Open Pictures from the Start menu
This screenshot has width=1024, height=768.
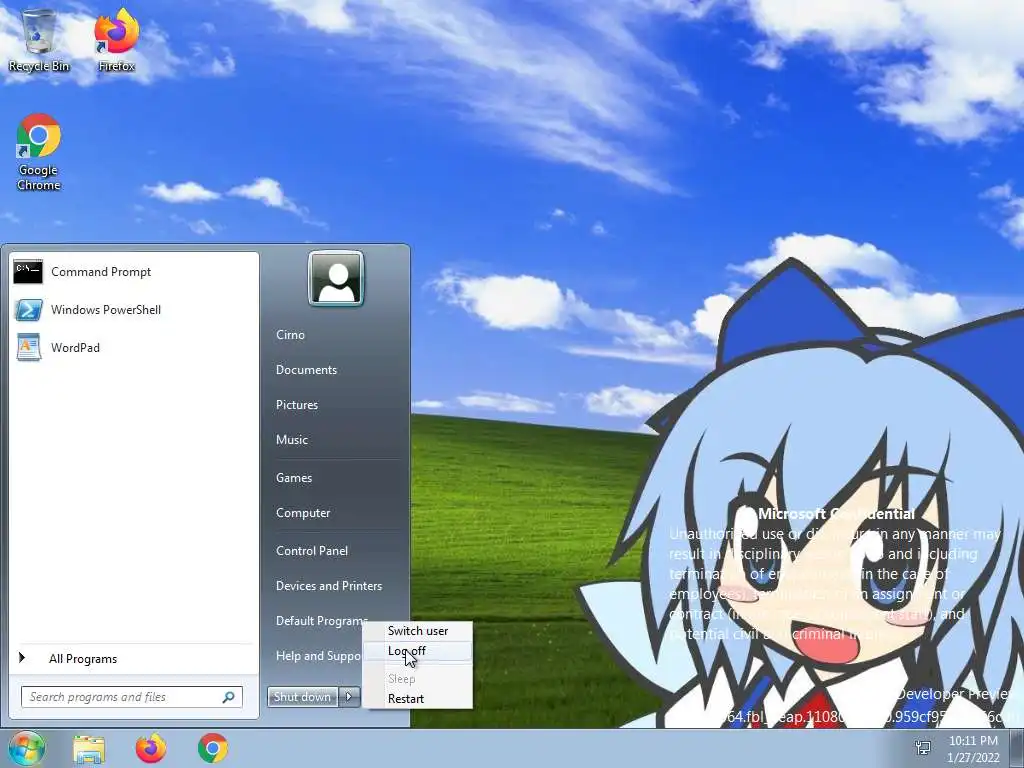(x=297, y=405)
